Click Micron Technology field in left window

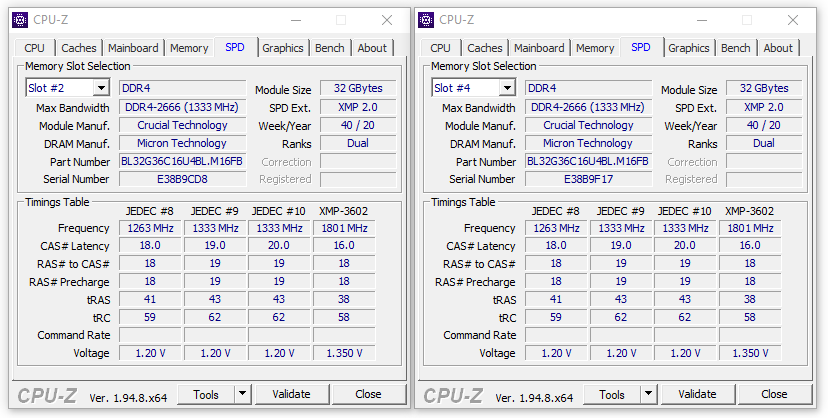tap(183, 143)
